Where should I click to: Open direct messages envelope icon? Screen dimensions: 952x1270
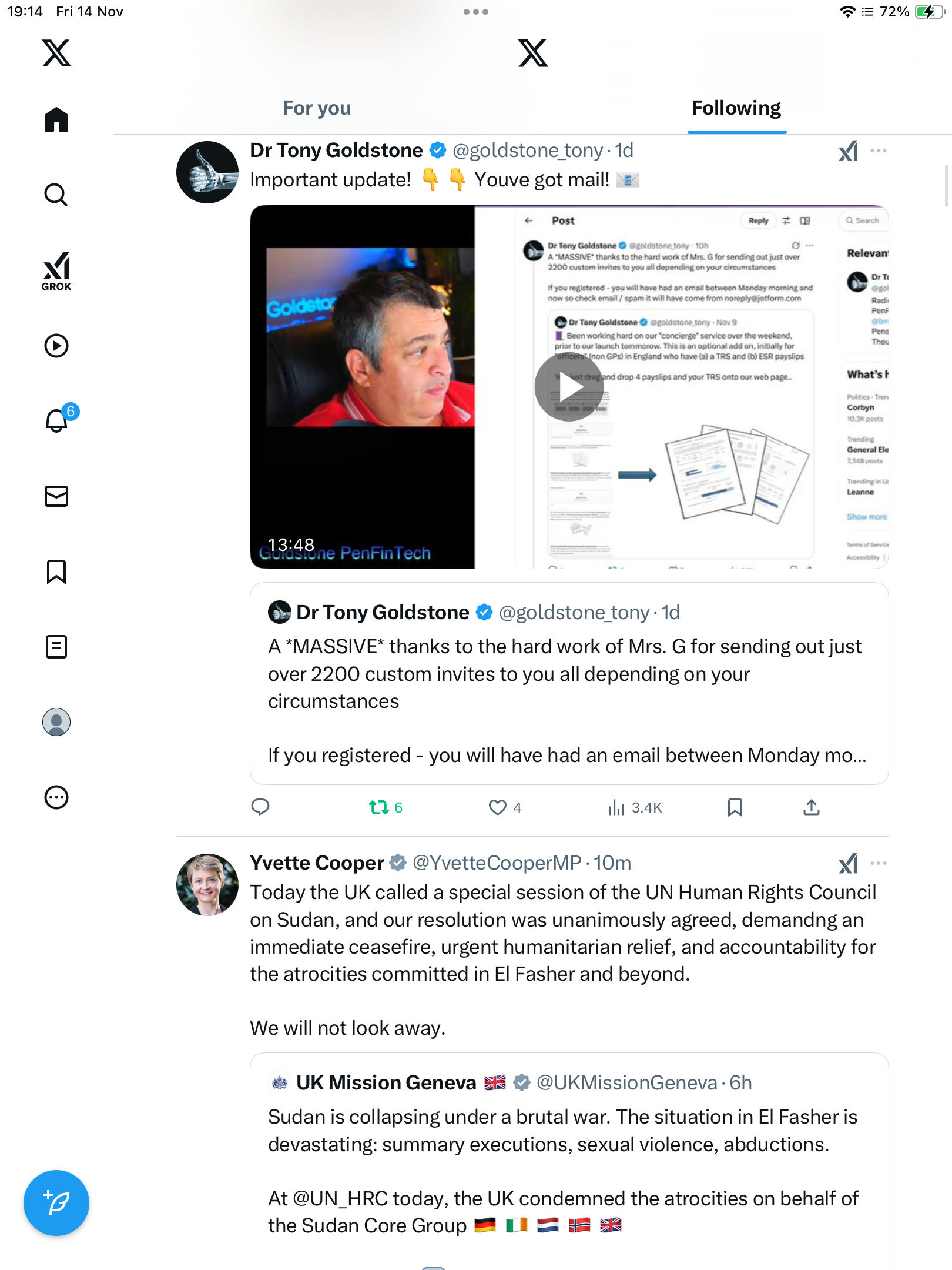coord(56,496)
